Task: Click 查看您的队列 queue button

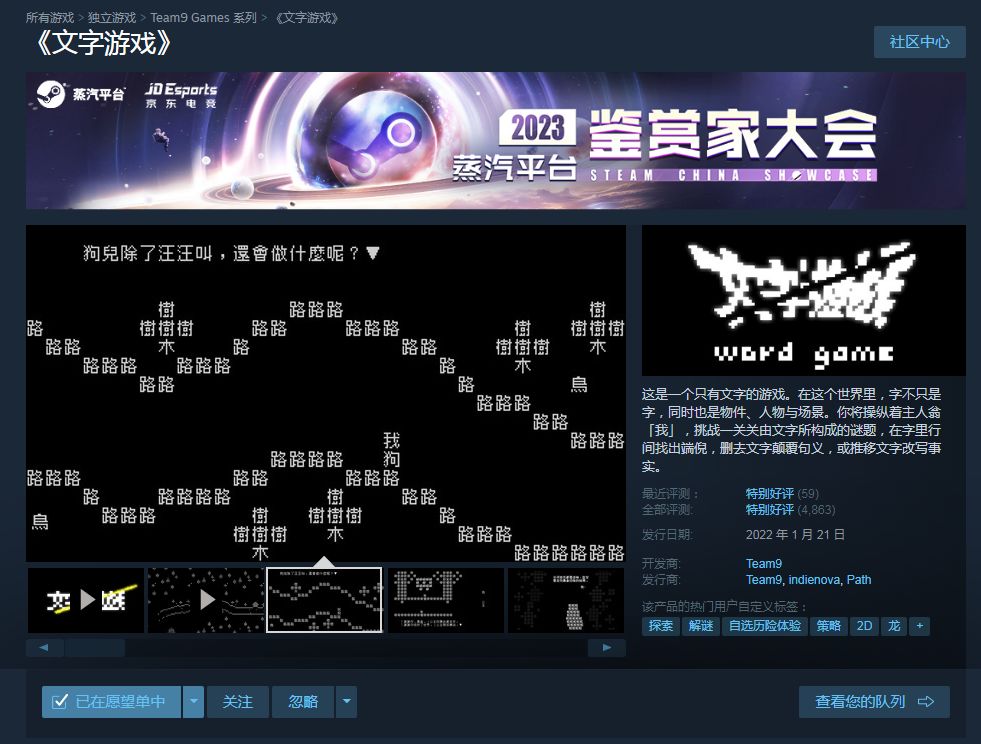Action: coord(874,701)
